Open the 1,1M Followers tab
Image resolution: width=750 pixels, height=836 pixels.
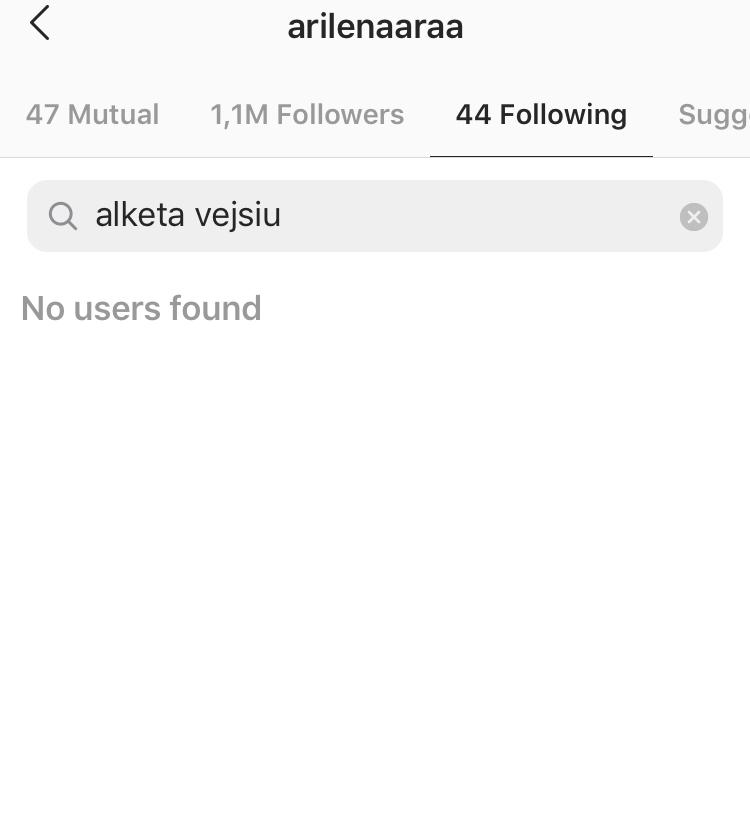pos(307,115)
